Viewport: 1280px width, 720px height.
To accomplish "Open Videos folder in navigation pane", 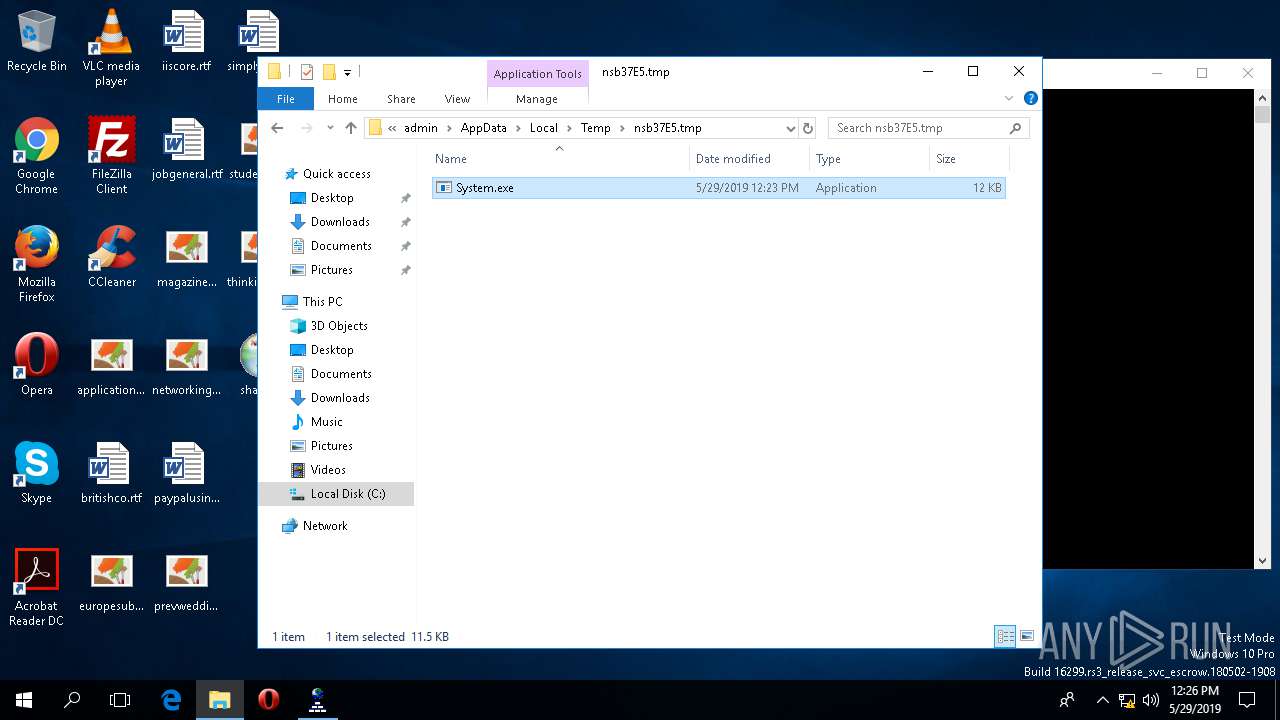I will tap(328, 470).
